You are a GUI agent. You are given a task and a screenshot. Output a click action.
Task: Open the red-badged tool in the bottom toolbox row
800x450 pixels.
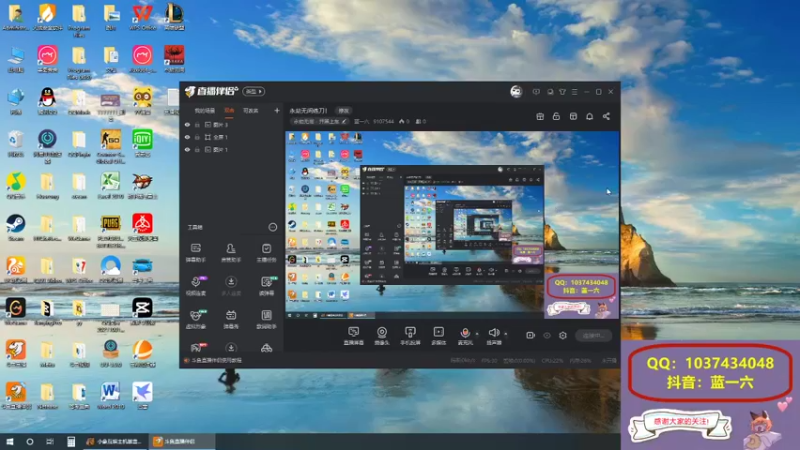coord(197,347)
